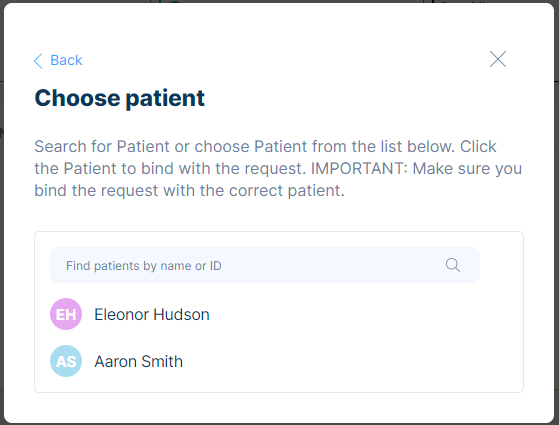Click the IMPORTANT warning text
The width and height of the screenshot is (559, 425).
(359, 168)
